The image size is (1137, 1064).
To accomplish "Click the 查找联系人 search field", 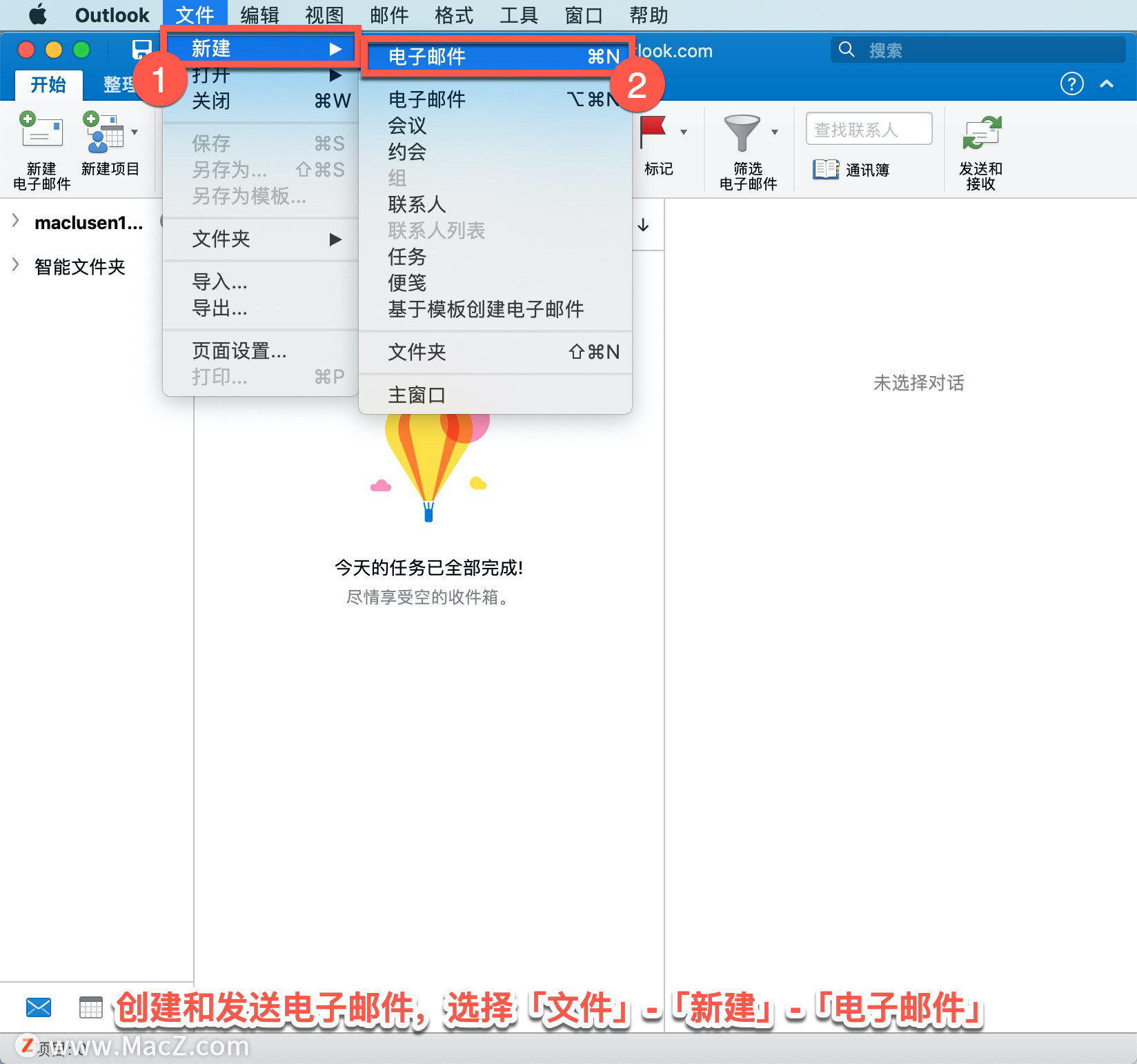I will click(x=869, y=129).
